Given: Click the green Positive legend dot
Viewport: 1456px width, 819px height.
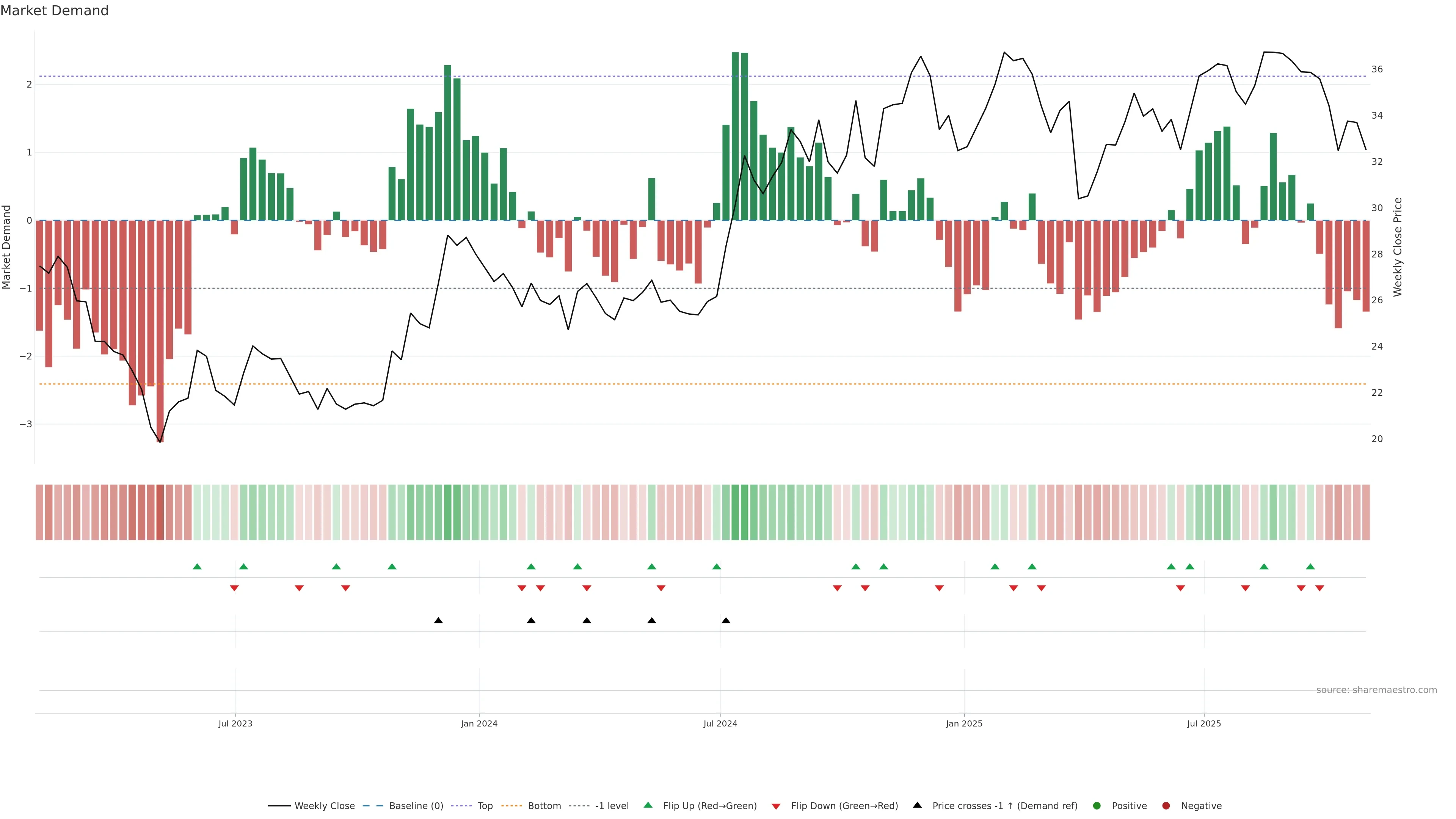Looking at the screenshot, I should click(1097, 805).
